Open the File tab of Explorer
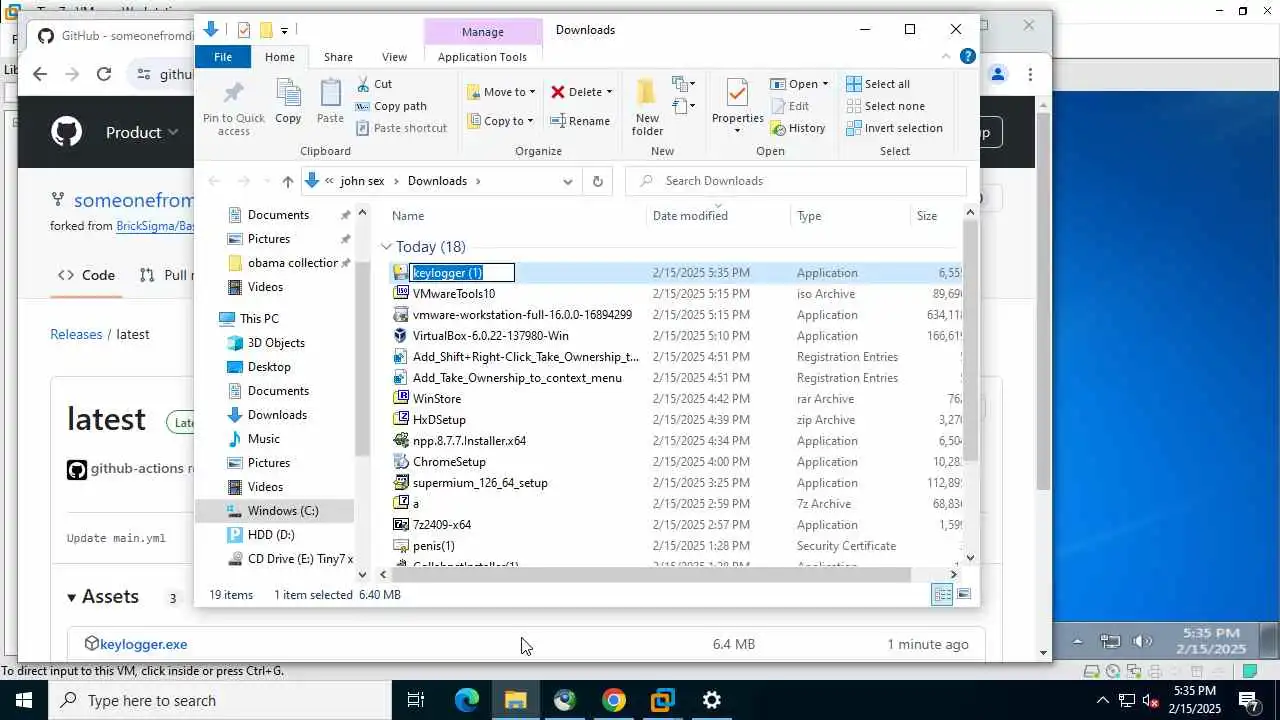The image size is (1280, 720). point(223,57)
